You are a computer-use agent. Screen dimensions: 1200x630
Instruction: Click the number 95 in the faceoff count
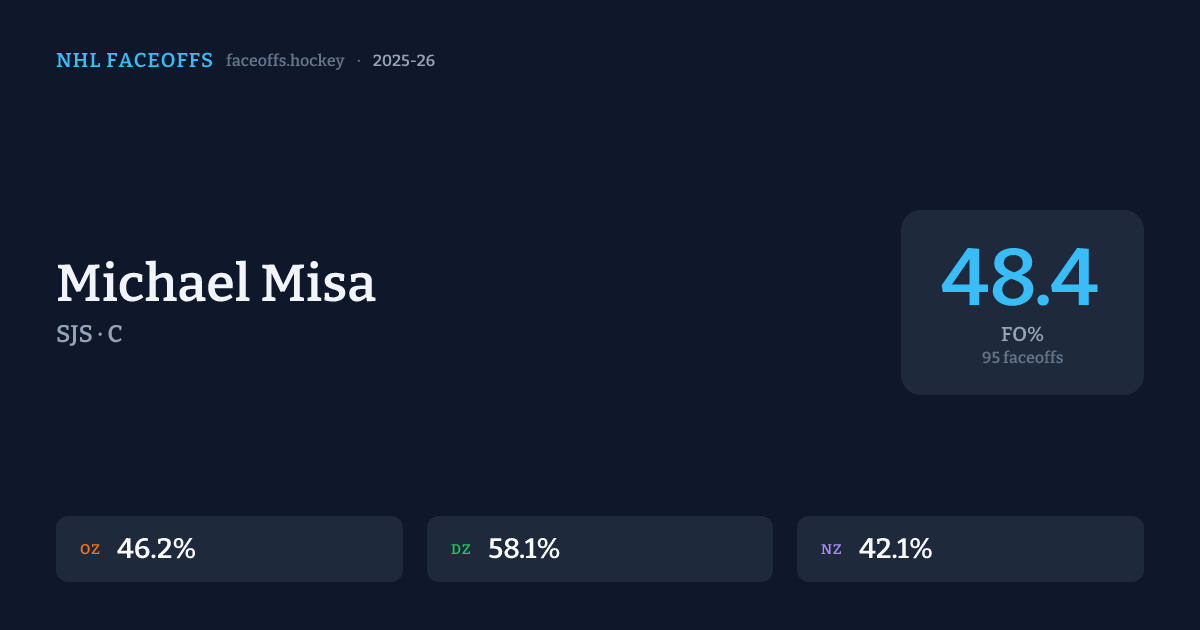[x=990, y=357]
